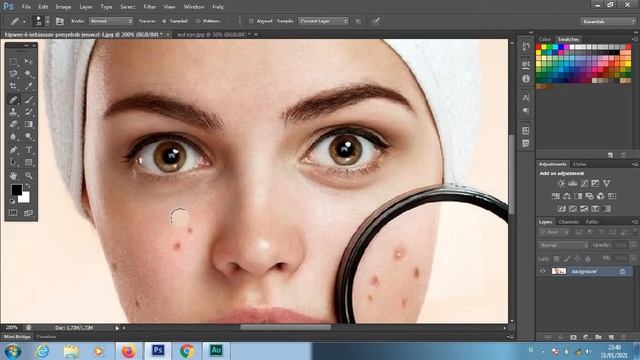Viewport: 640px width, 360px height.
Task: Select the Gradient tool
Action: coord(29,124)
